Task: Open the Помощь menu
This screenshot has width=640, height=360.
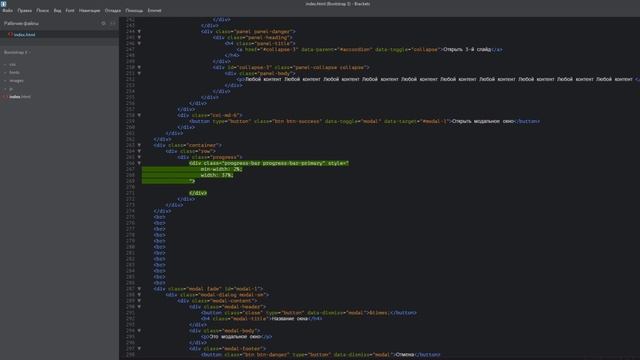Action: [x=134, y=11]
